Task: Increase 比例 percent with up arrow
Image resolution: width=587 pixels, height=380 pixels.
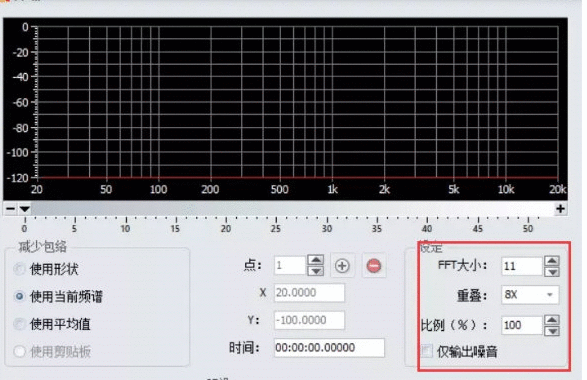Action: (552, 320)
